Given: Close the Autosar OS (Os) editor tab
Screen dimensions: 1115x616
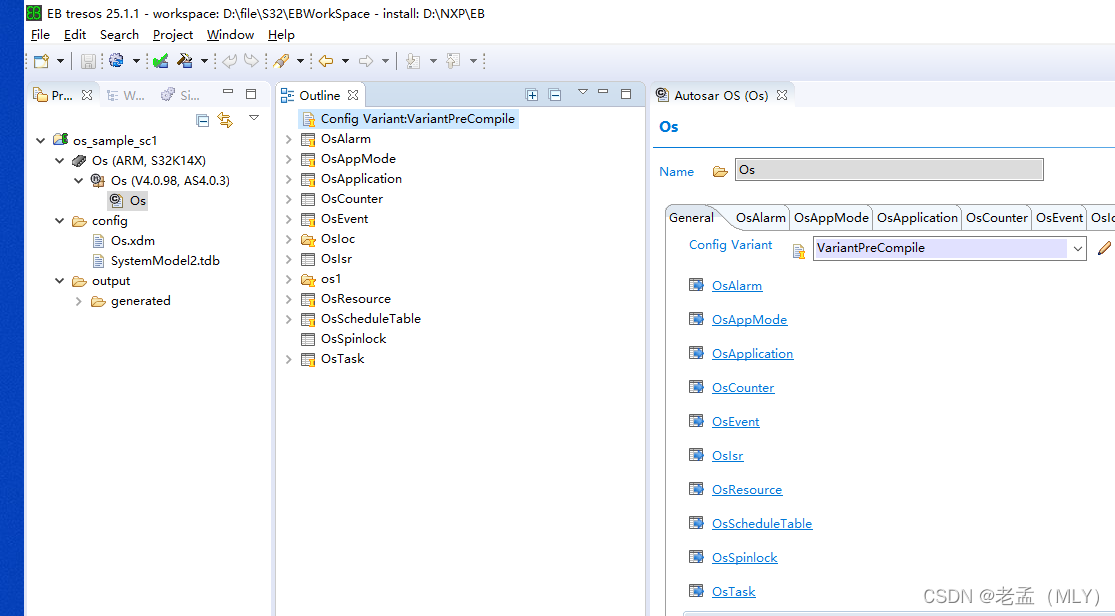Looking at the screenshot, I should pyautogui.click(x=782, y=95).
